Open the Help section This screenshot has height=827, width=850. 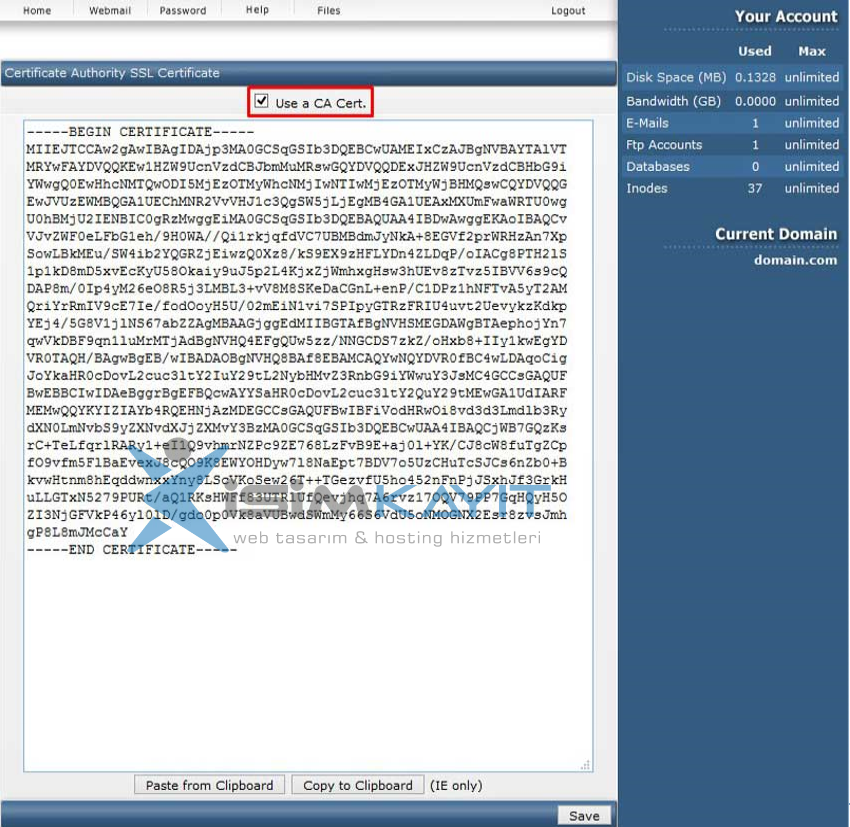pos(257,10)
